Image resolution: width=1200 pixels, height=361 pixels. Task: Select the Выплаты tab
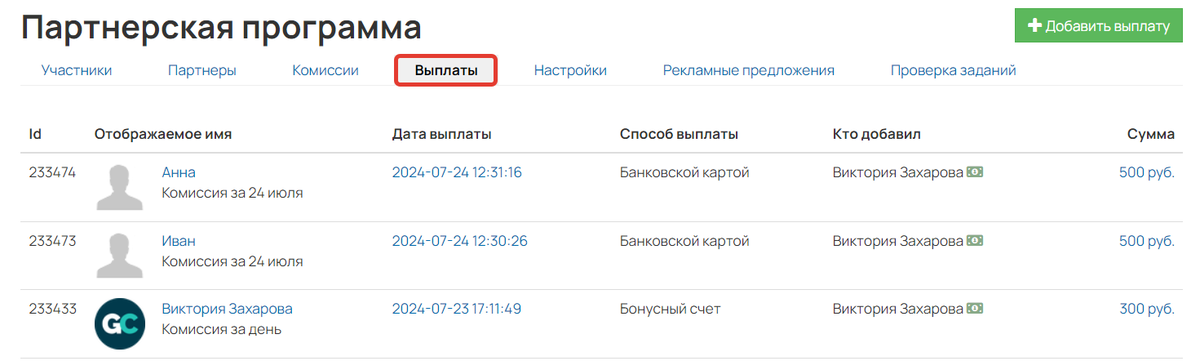(x=446, y=71)
